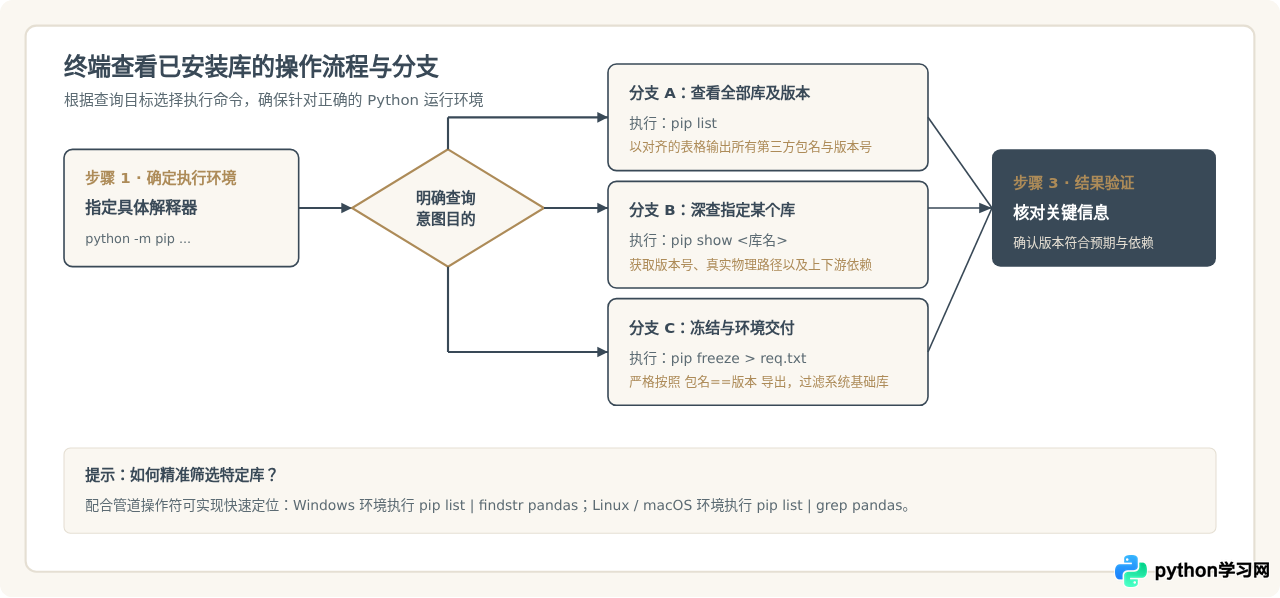1280x598 pixels.
Task: Select the heading 步骤 1 · 确定执行环境
Action: [x=161, y=178]
